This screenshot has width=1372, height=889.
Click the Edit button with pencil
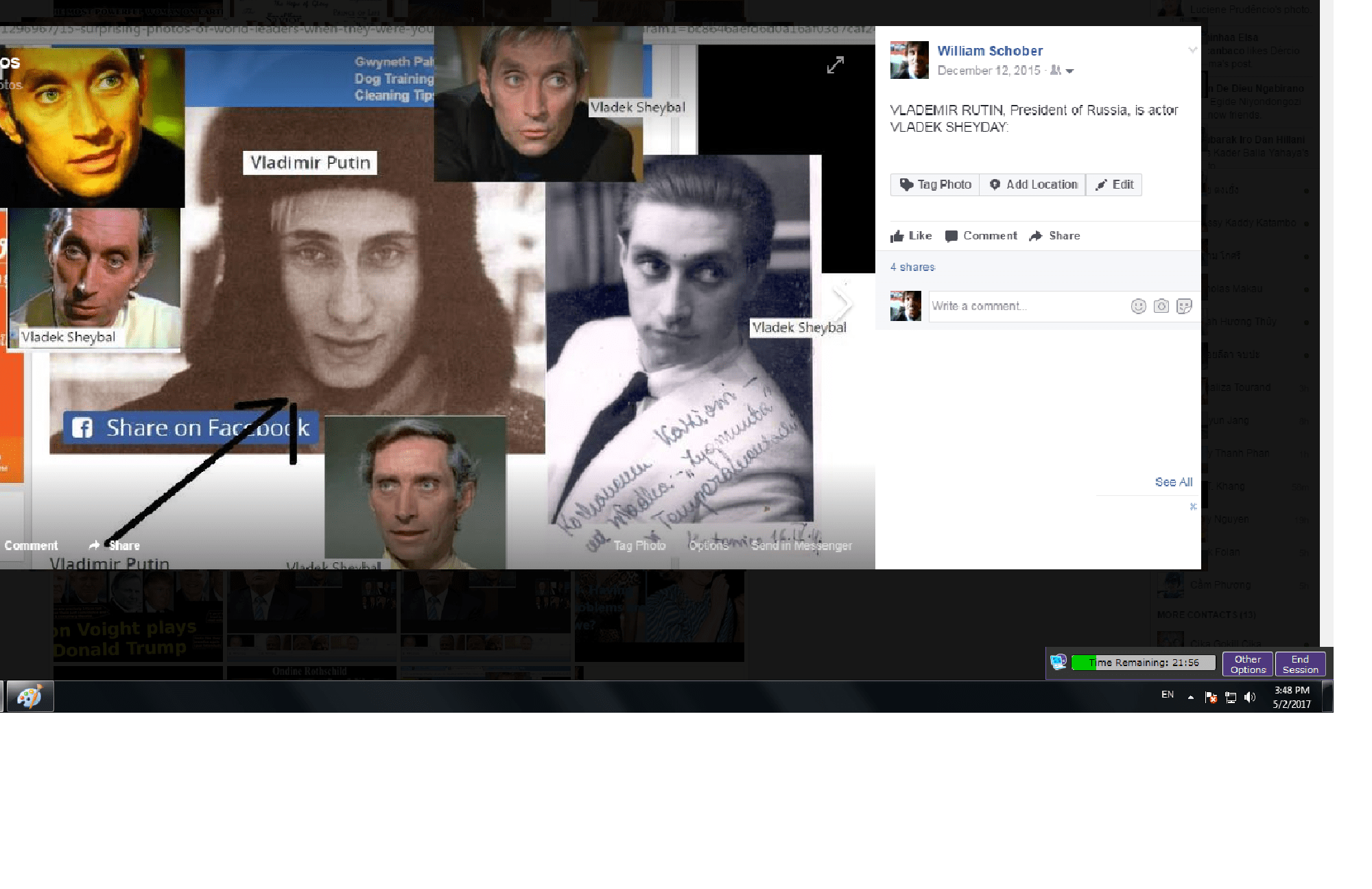1114,185
